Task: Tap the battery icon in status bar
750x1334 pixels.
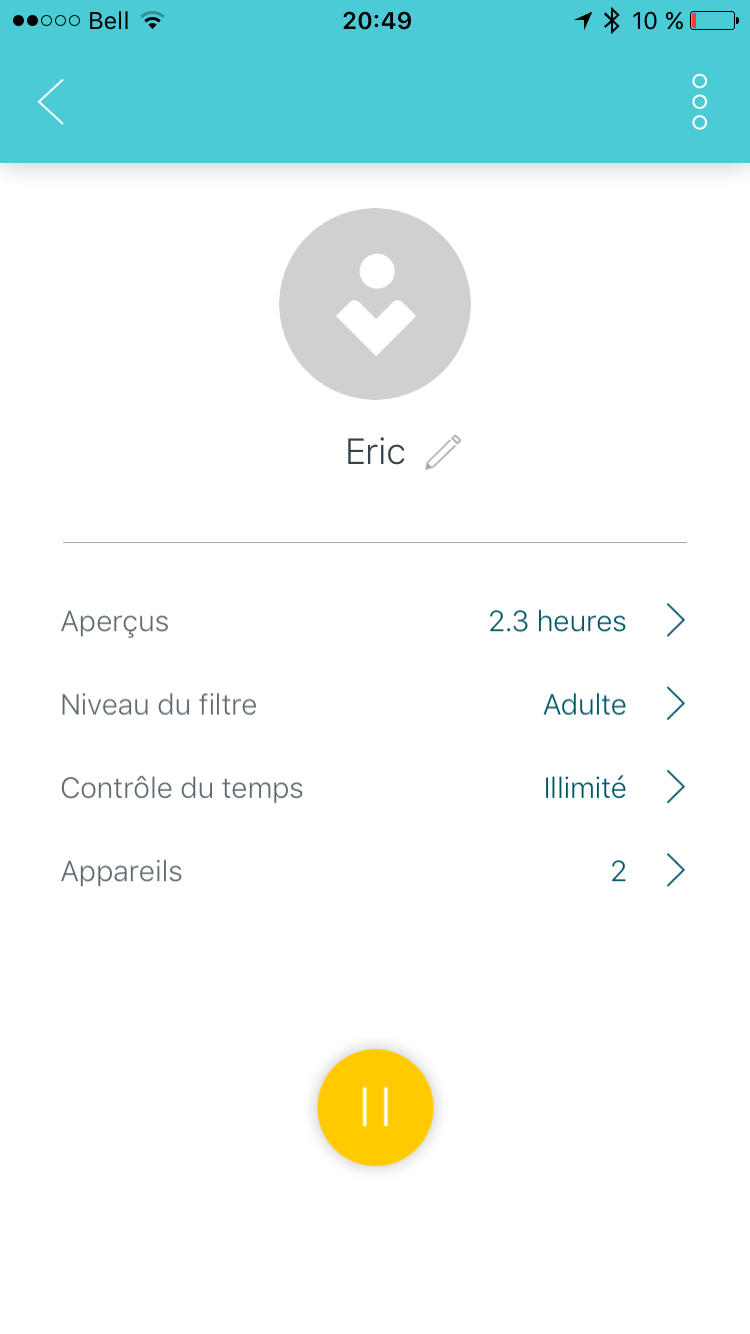Action: [714, 20]
